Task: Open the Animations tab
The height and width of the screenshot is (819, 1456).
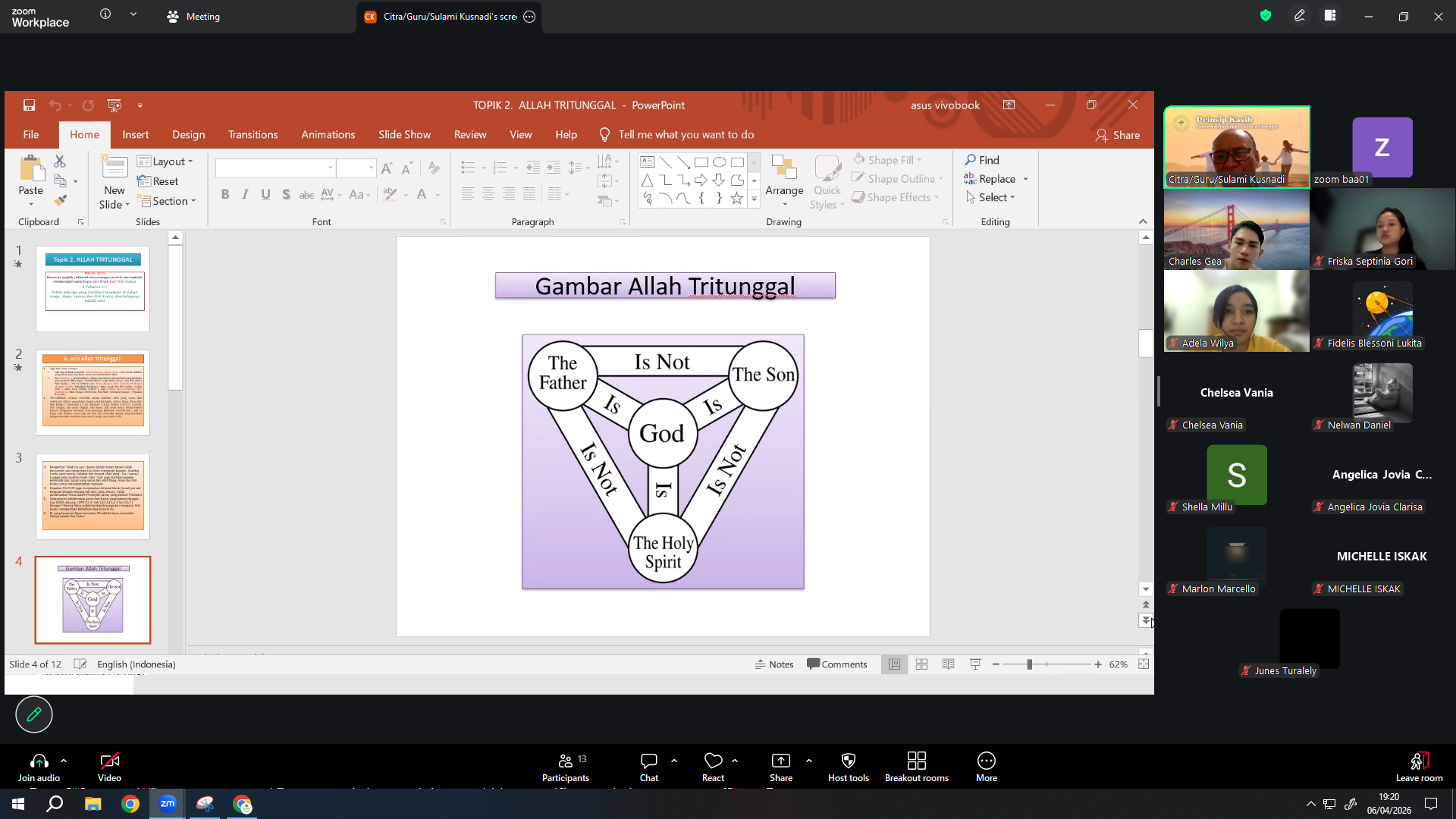Action: point(328,134)
